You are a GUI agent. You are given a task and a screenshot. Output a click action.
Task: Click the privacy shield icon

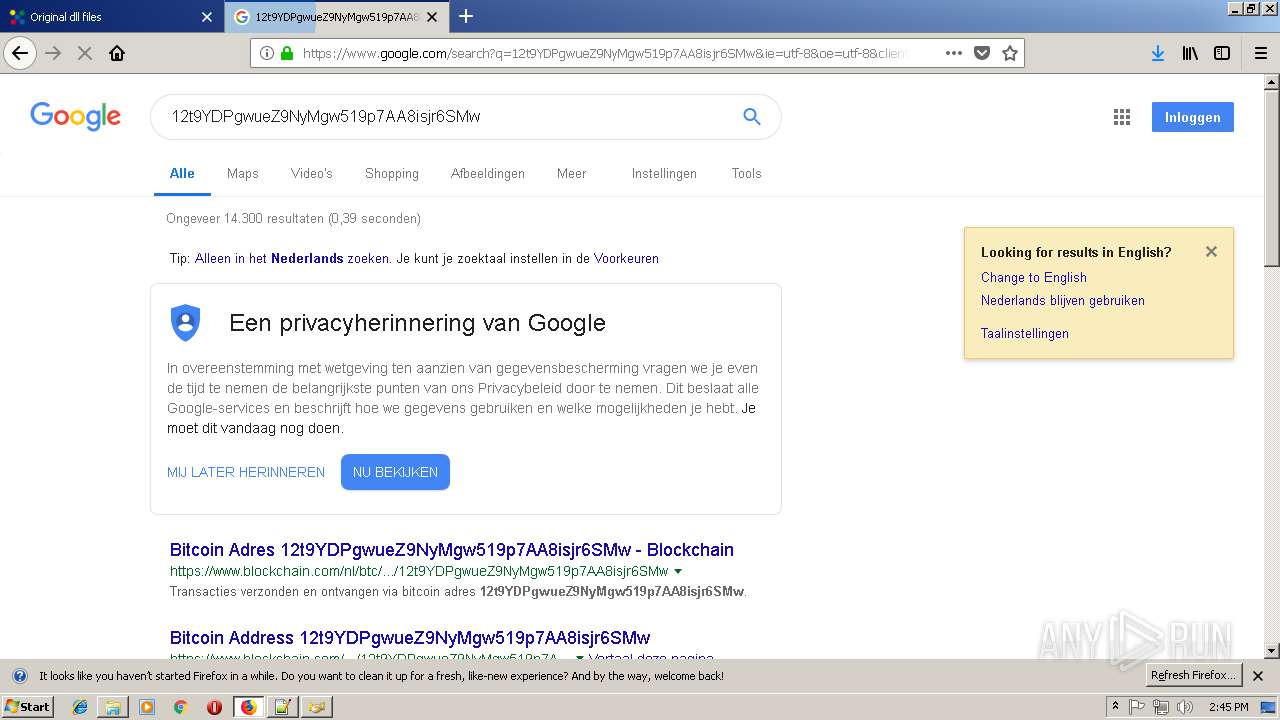pos(185,323)
